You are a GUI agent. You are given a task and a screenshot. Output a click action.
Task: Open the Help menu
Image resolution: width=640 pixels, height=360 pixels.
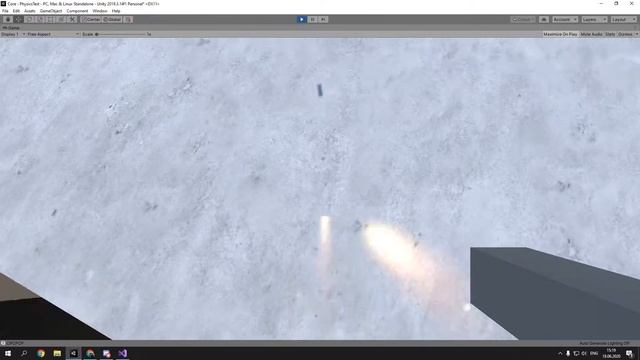[x=116, y=11]
